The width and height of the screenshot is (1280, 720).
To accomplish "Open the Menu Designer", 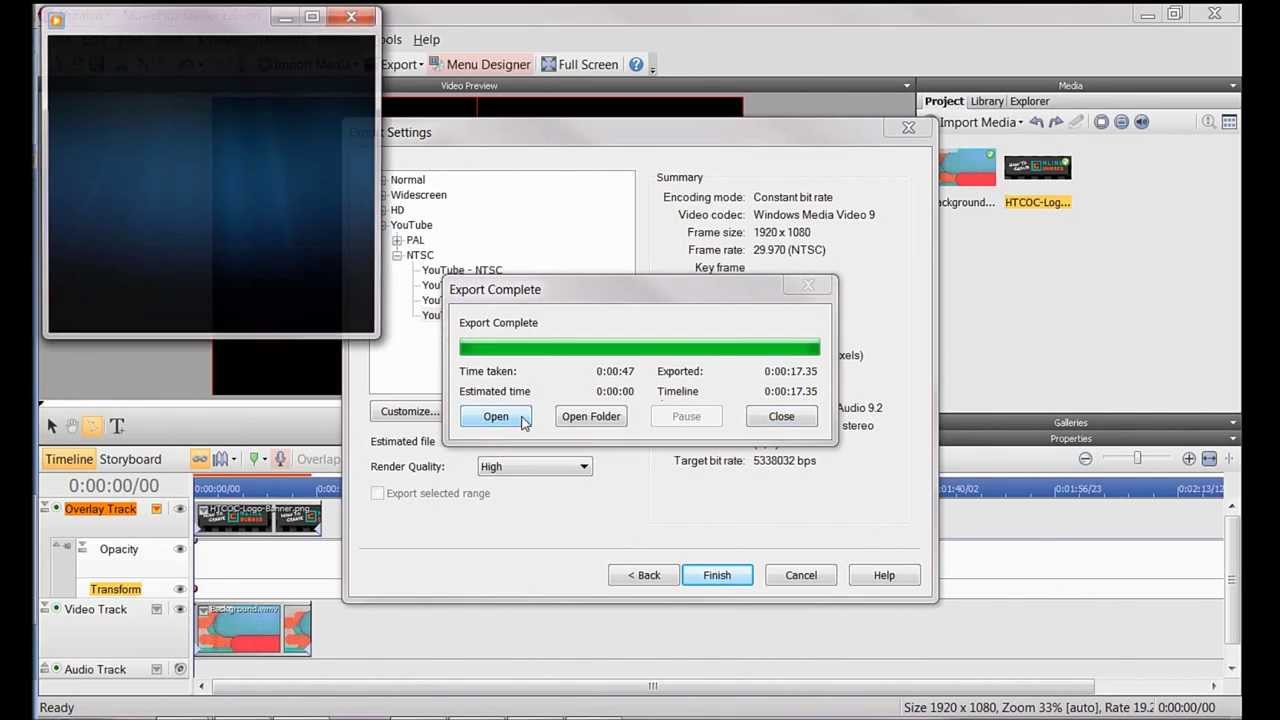I will click(480, 65).
